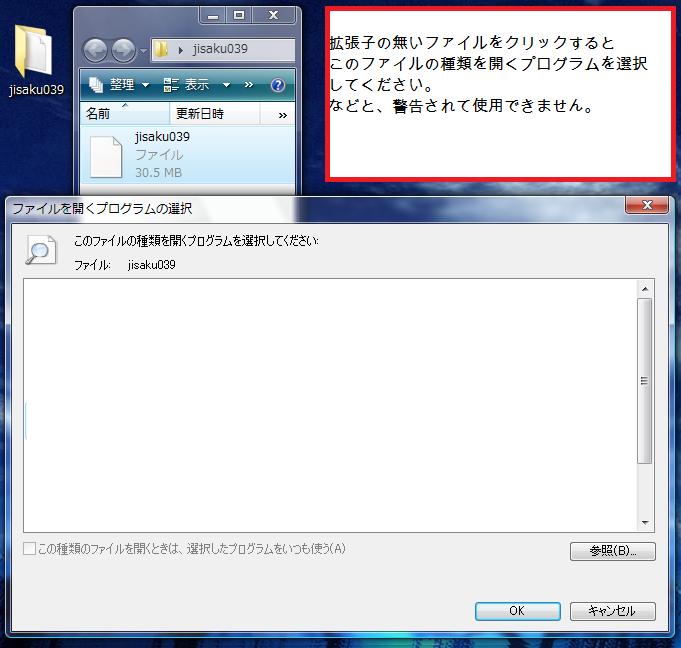Maximize the Explorer window
Screen dimensions: 681x648
(x=238, y=16)
